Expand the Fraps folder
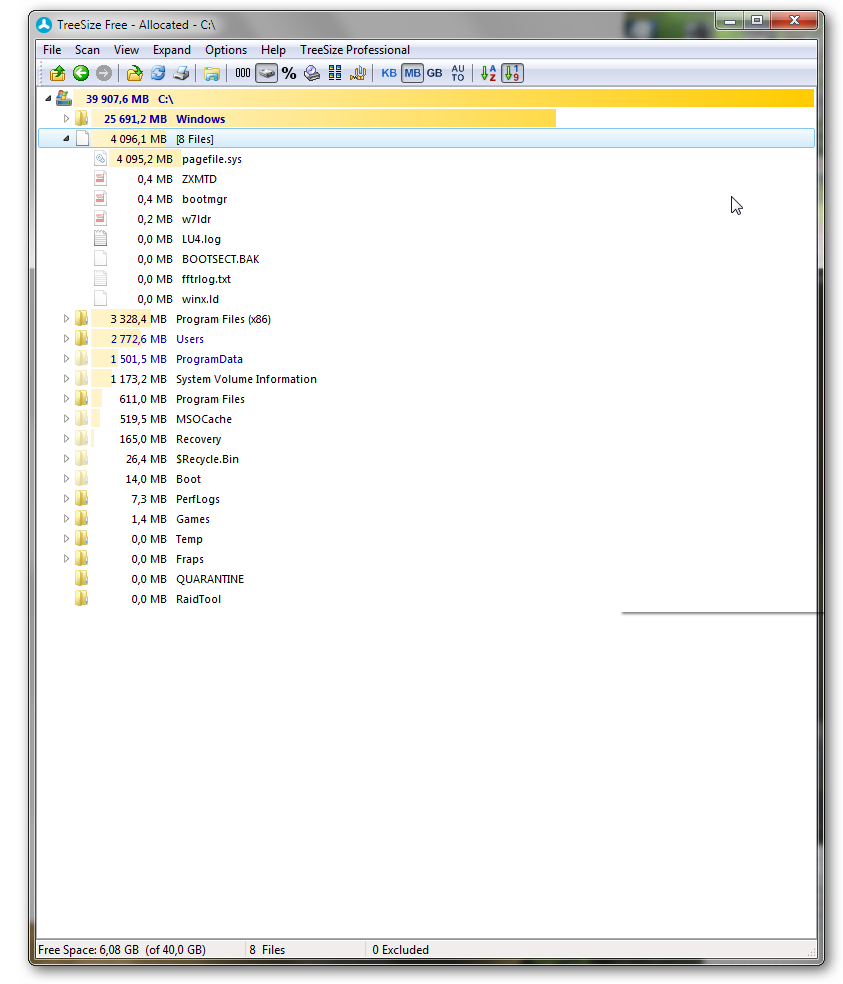843x984 pixels. (x=66, y=559)
